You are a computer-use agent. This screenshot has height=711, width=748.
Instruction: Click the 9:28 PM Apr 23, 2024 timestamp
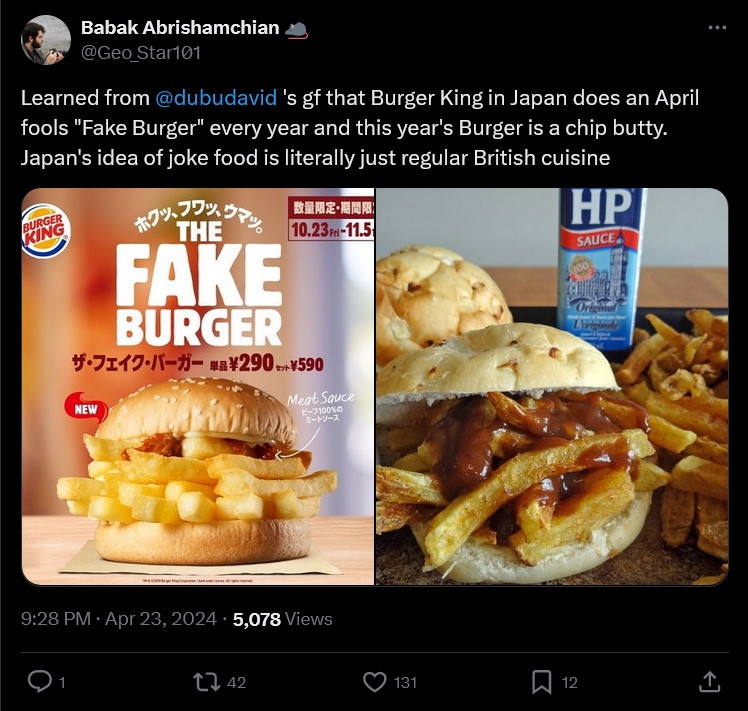point(119,619)
